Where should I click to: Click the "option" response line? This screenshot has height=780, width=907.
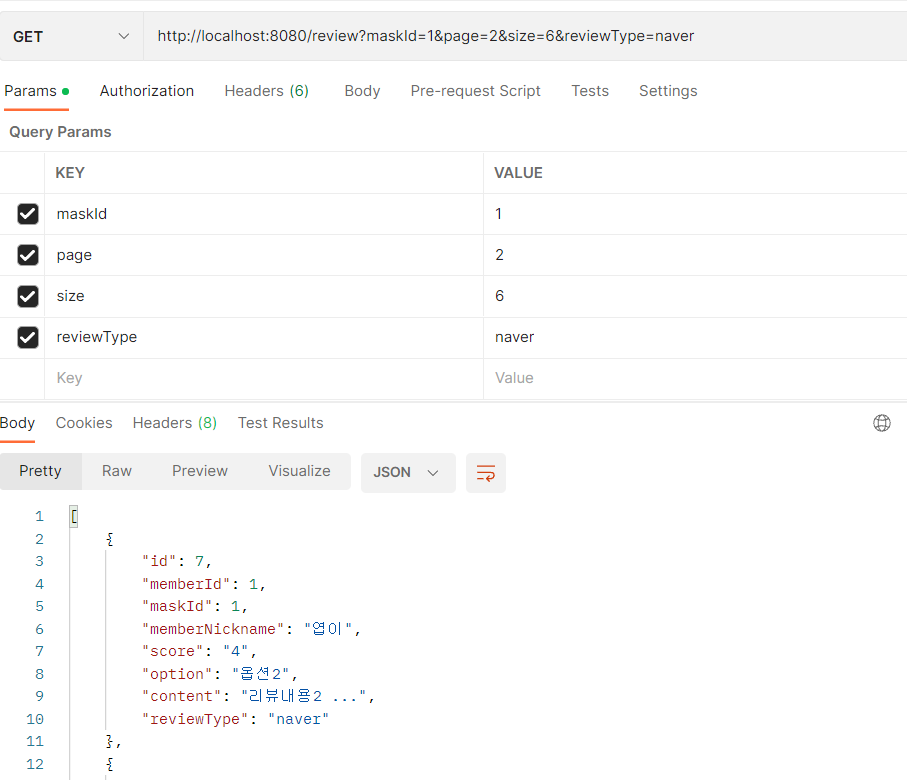pos(220,674)
